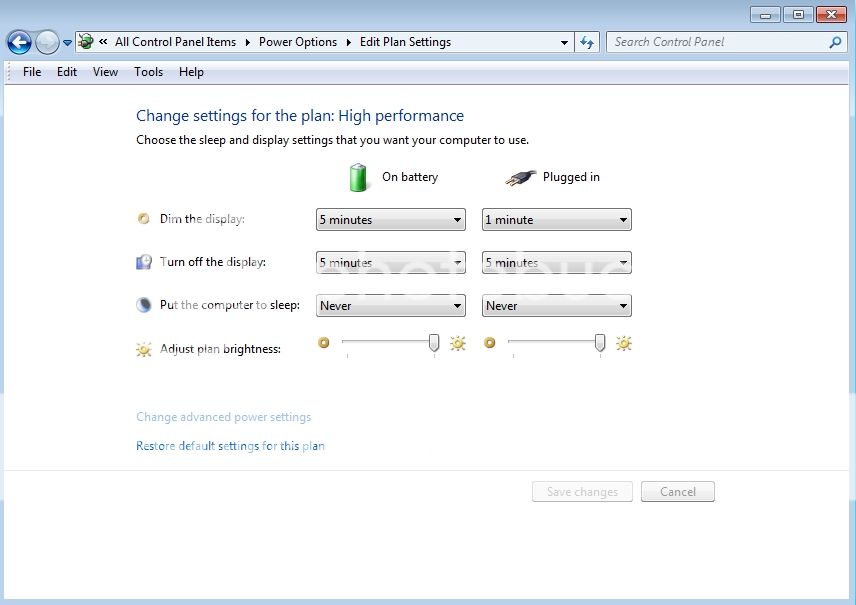
Task: Click the small sun icon right of battery brightness slider
Action: (x=459, y=343)
